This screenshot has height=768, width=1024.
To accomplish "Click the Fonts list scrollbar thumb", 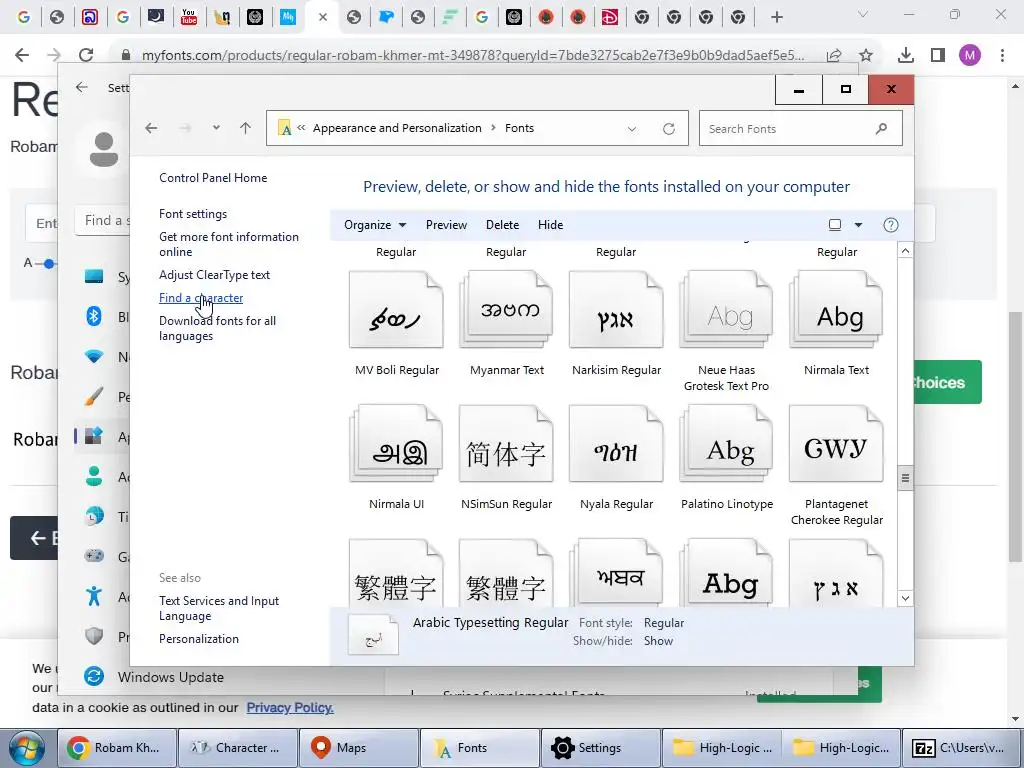I will pyautogui.click(x=905, y=477).
